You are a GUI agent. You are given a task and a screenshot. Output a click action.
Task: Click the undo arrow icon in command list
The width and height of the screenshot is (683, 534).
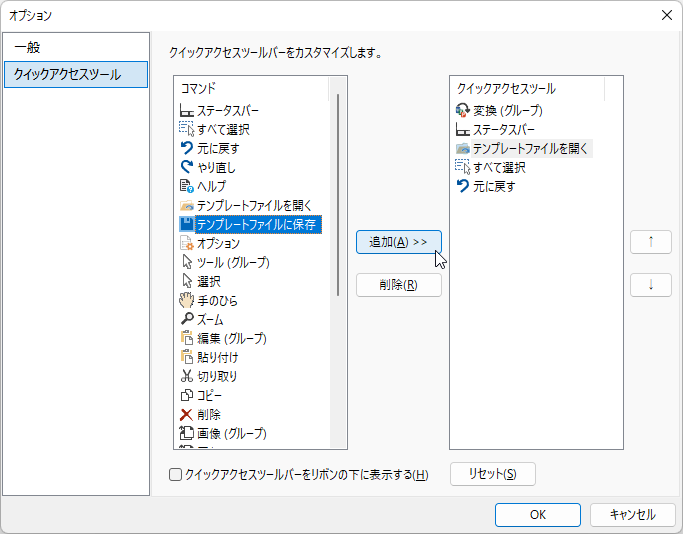point(186,149)
